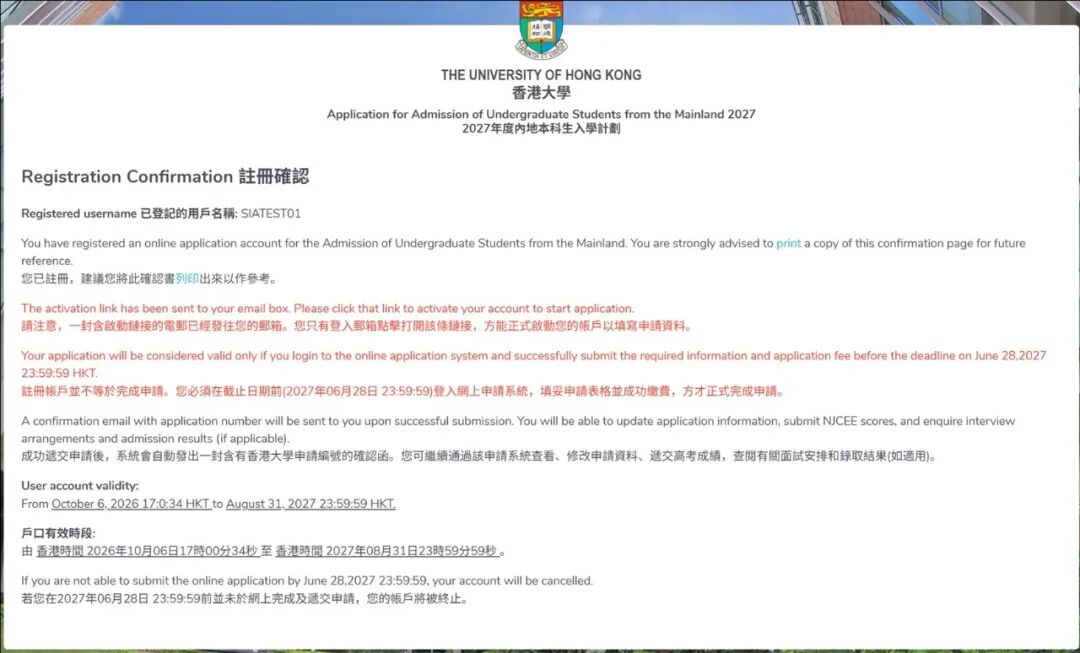Click the 'print' link in English paragraph
This screenshot has width=1080, height=653.
tap(788, 243)
